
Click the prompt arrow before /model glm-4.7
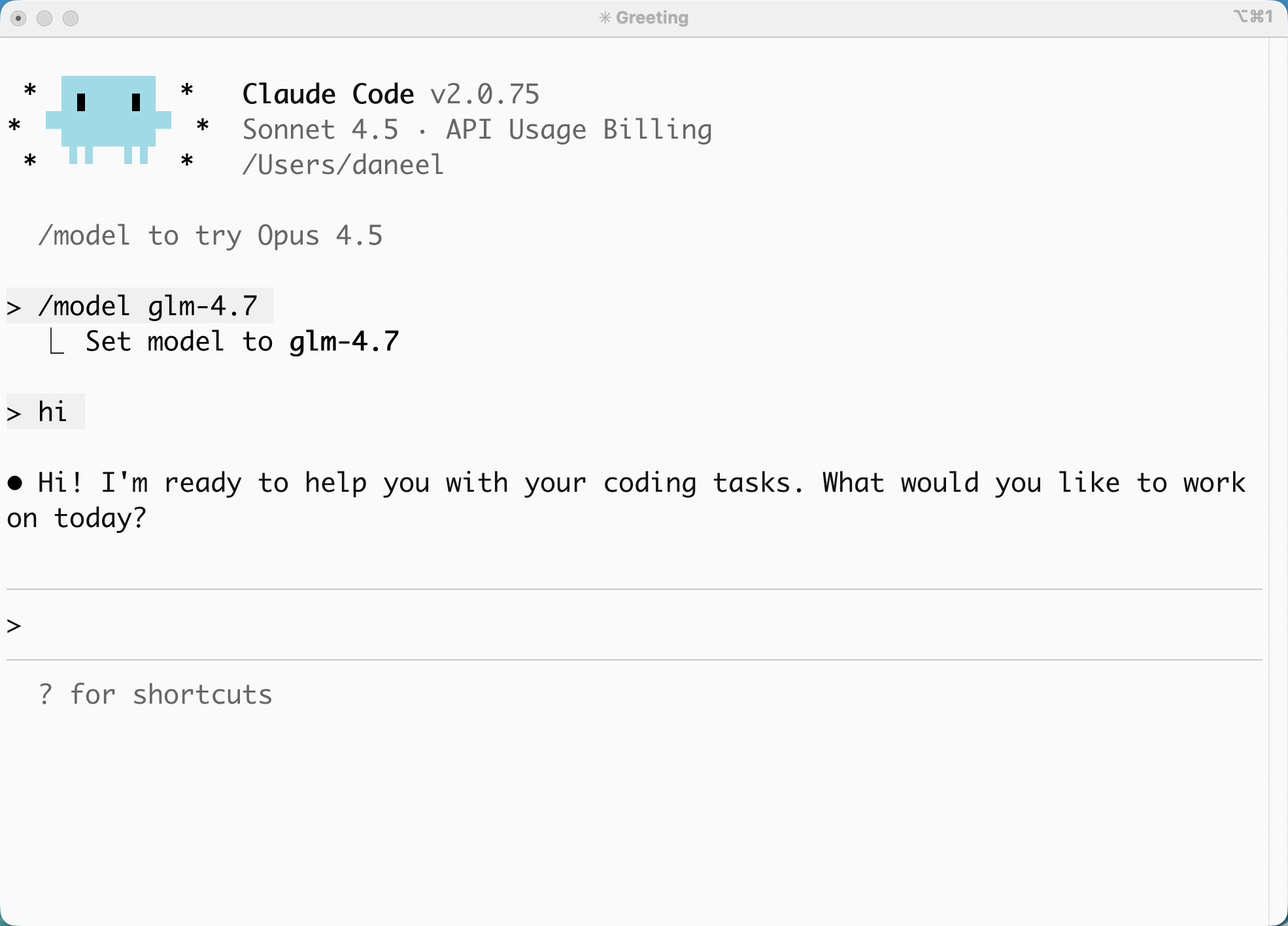pyautogui.click(x=14, y=307)
